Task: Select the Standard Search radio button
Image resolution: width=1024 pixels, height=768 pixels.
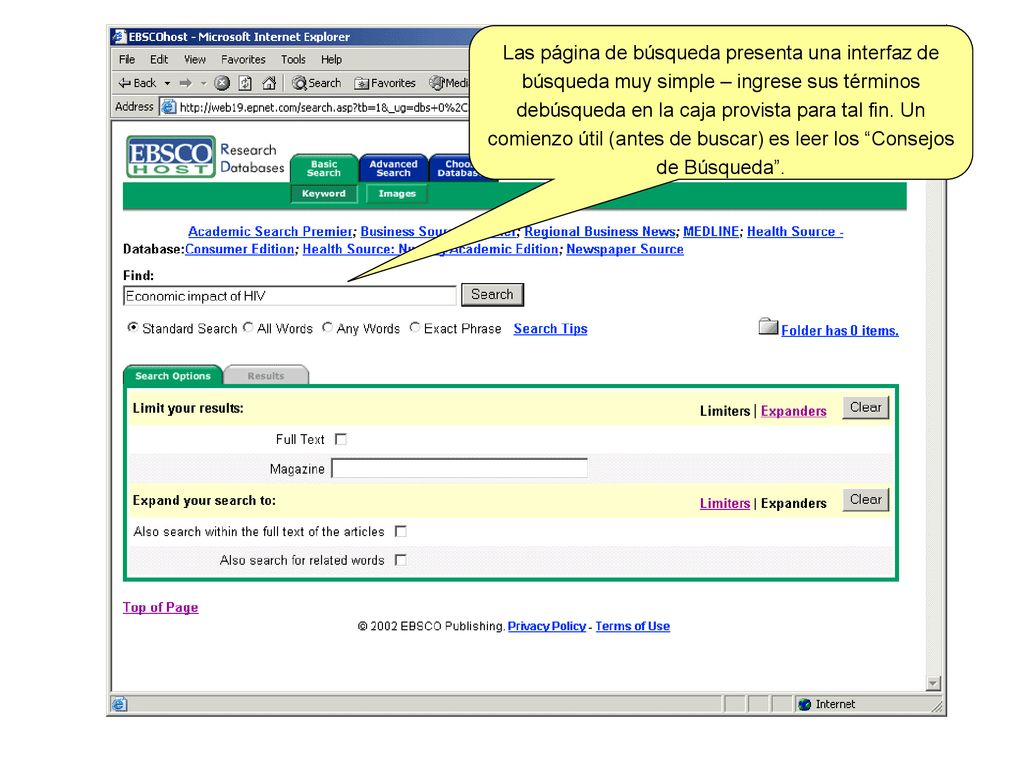Action: click(133, 328)
